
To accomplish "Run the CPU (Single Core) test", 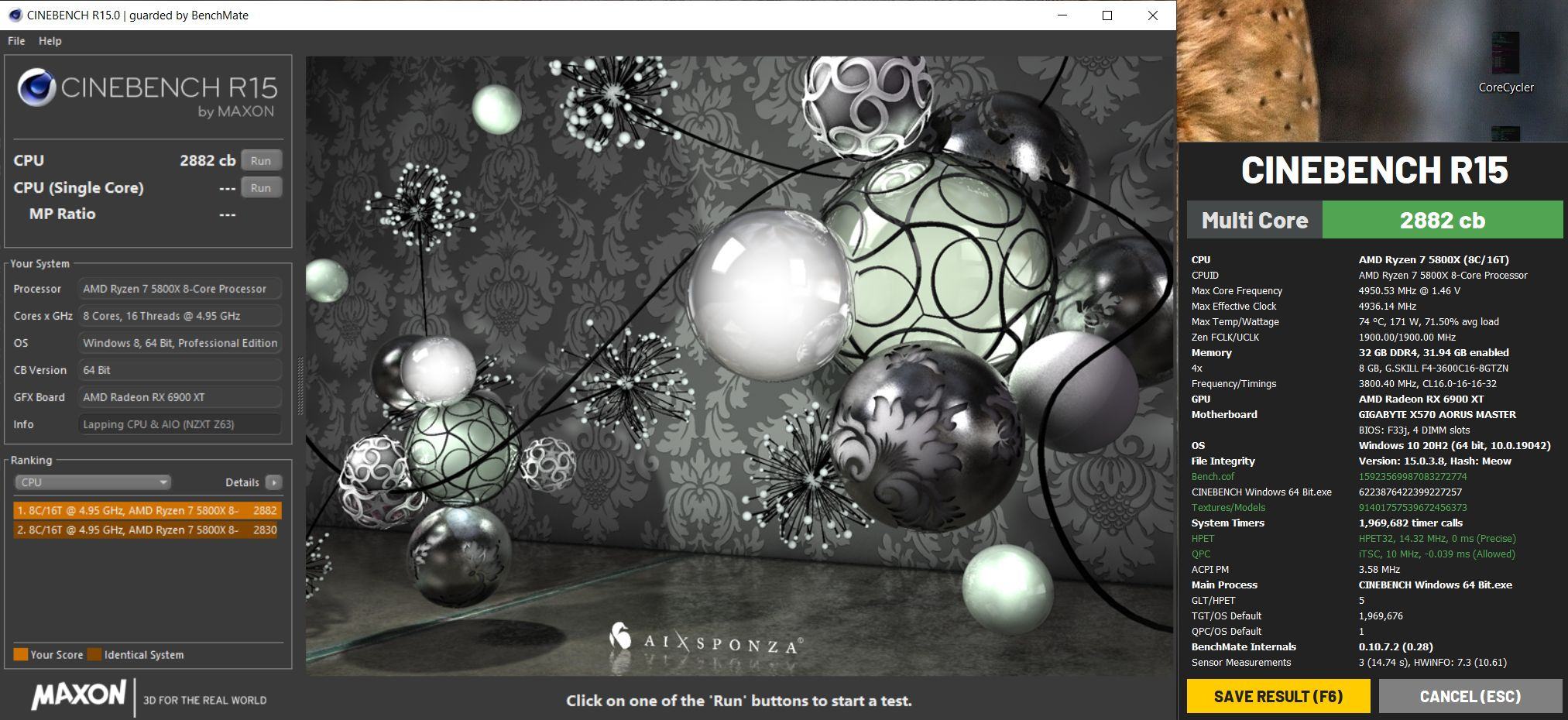I will pos(261,187).
